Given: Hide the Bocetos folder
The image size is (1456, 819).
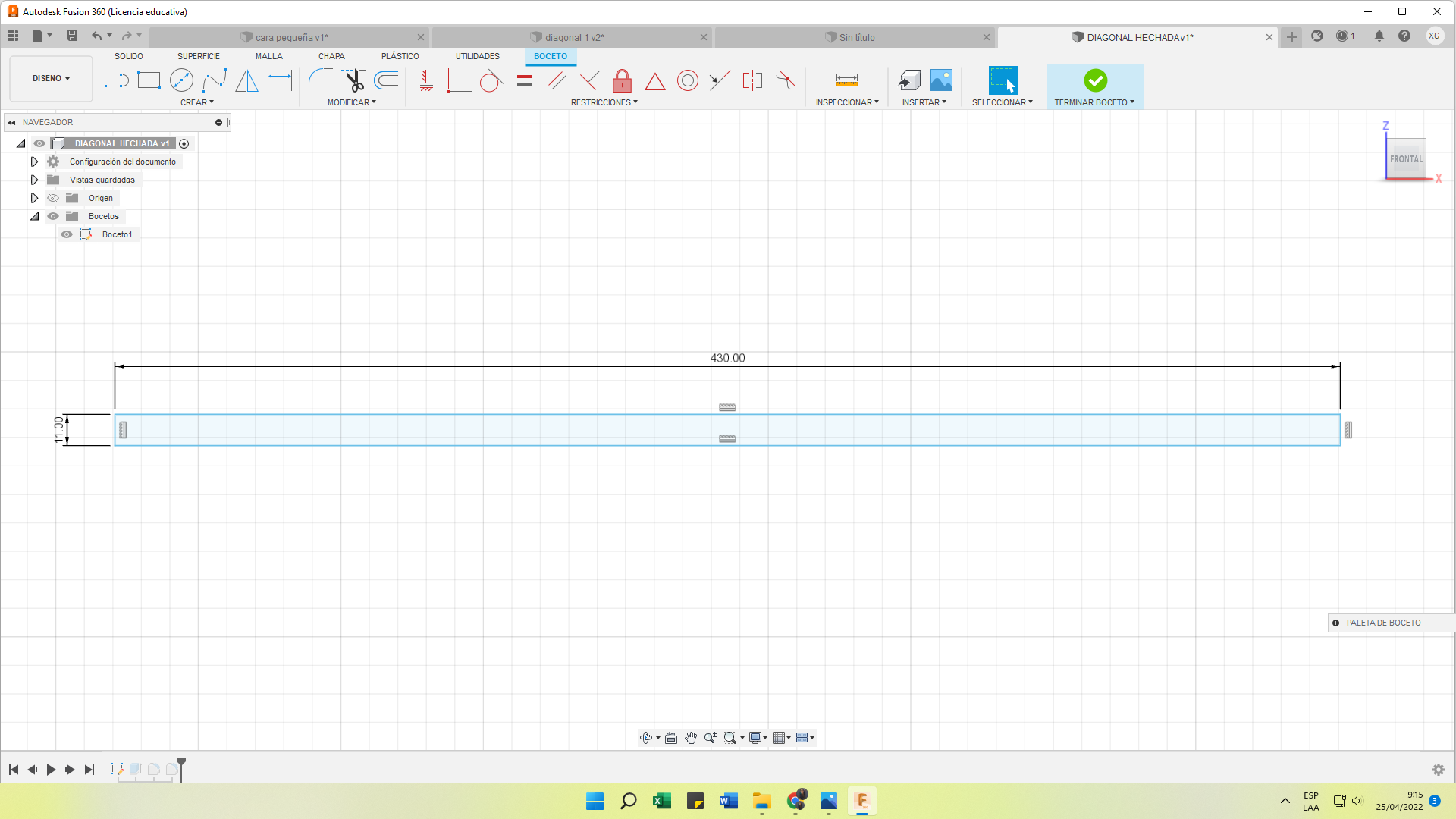Looking at the screenshot, I should pos(53,216).
